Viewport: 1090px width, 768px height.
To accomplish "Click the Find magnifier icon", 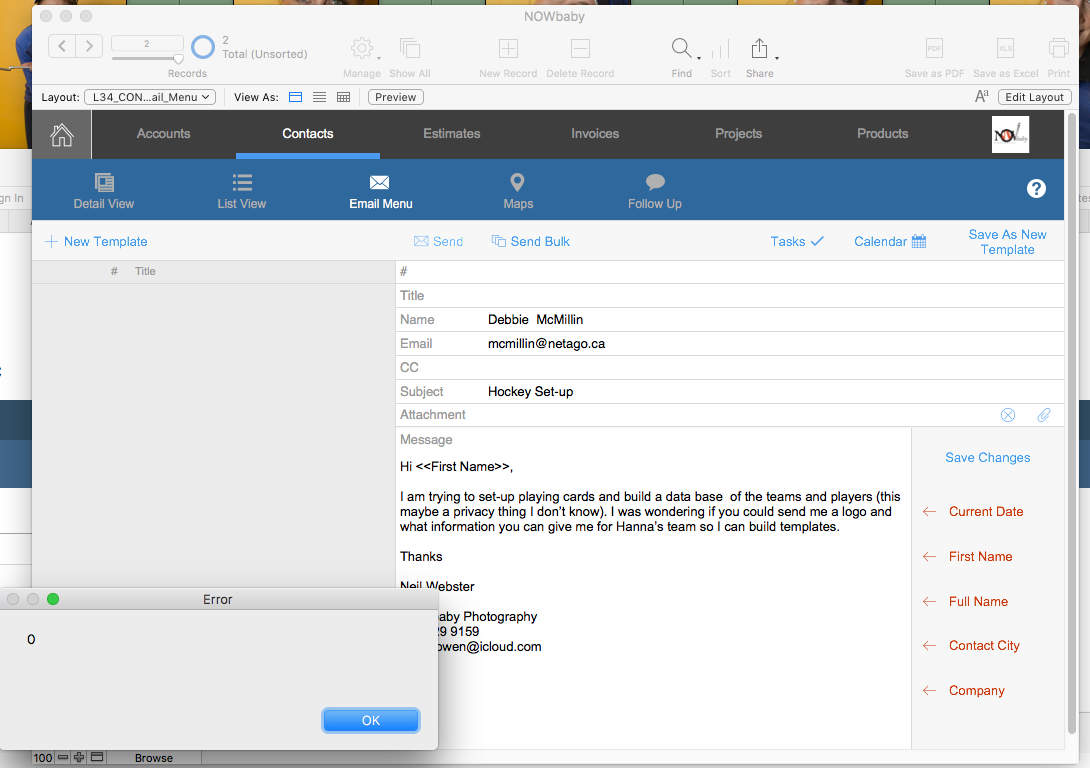I will 681,48.
